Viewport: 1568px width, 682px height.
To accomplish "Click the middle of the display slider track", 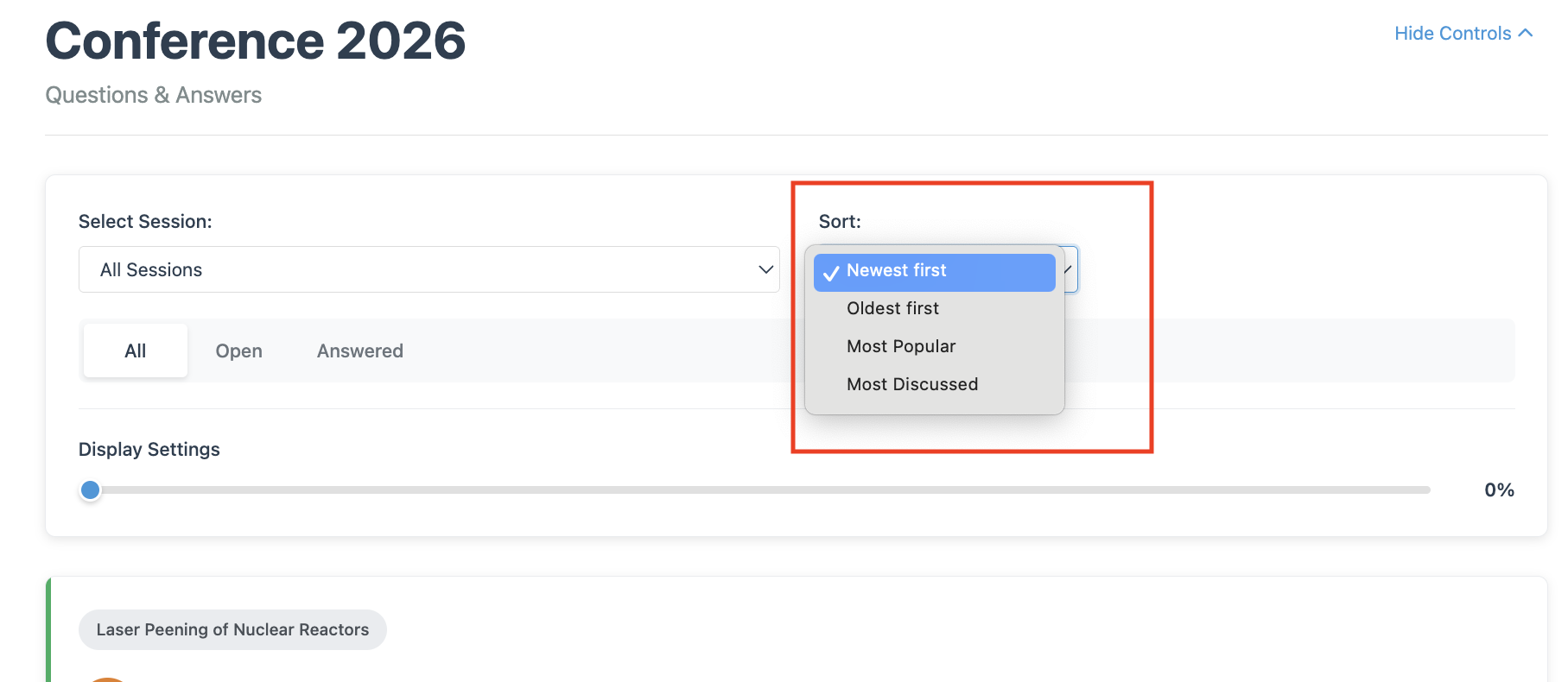I will click(x=760, y=490).
